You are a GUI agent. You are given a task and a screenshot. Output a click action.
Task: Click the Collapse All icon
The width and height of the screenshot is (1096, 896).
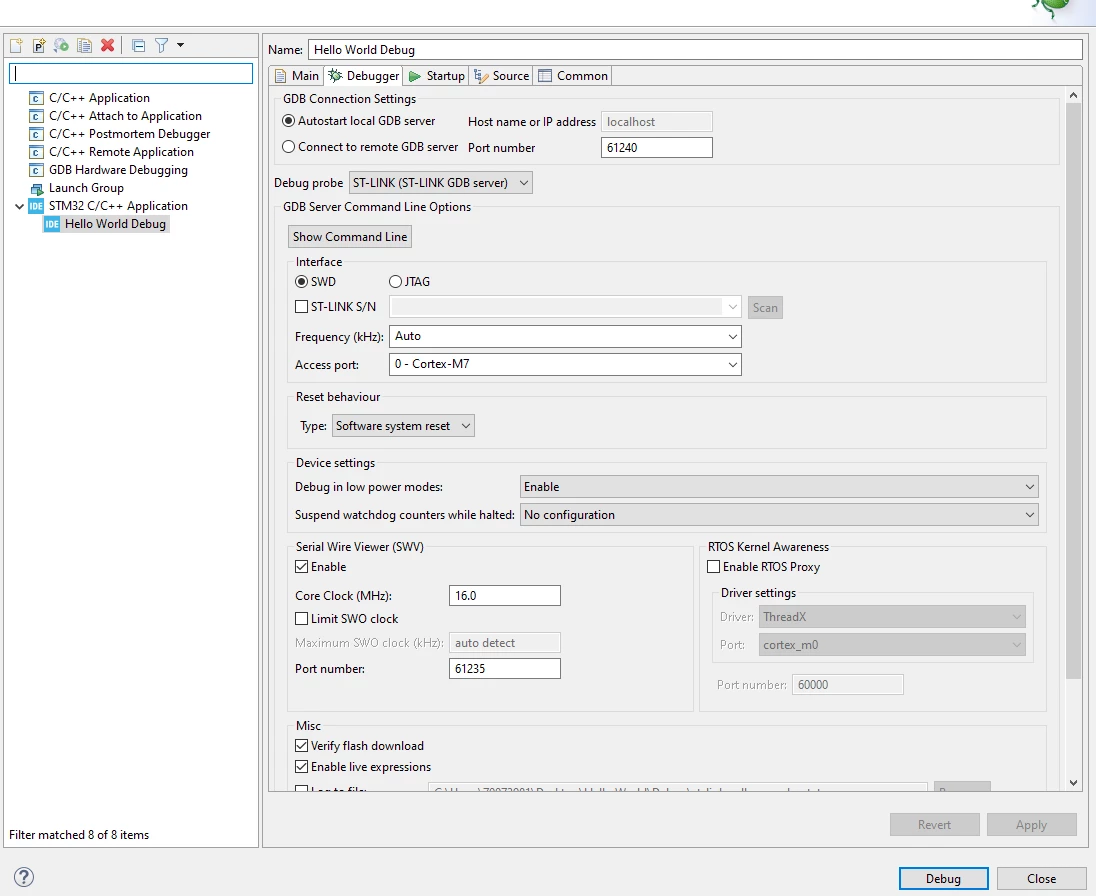click(138, 45)
